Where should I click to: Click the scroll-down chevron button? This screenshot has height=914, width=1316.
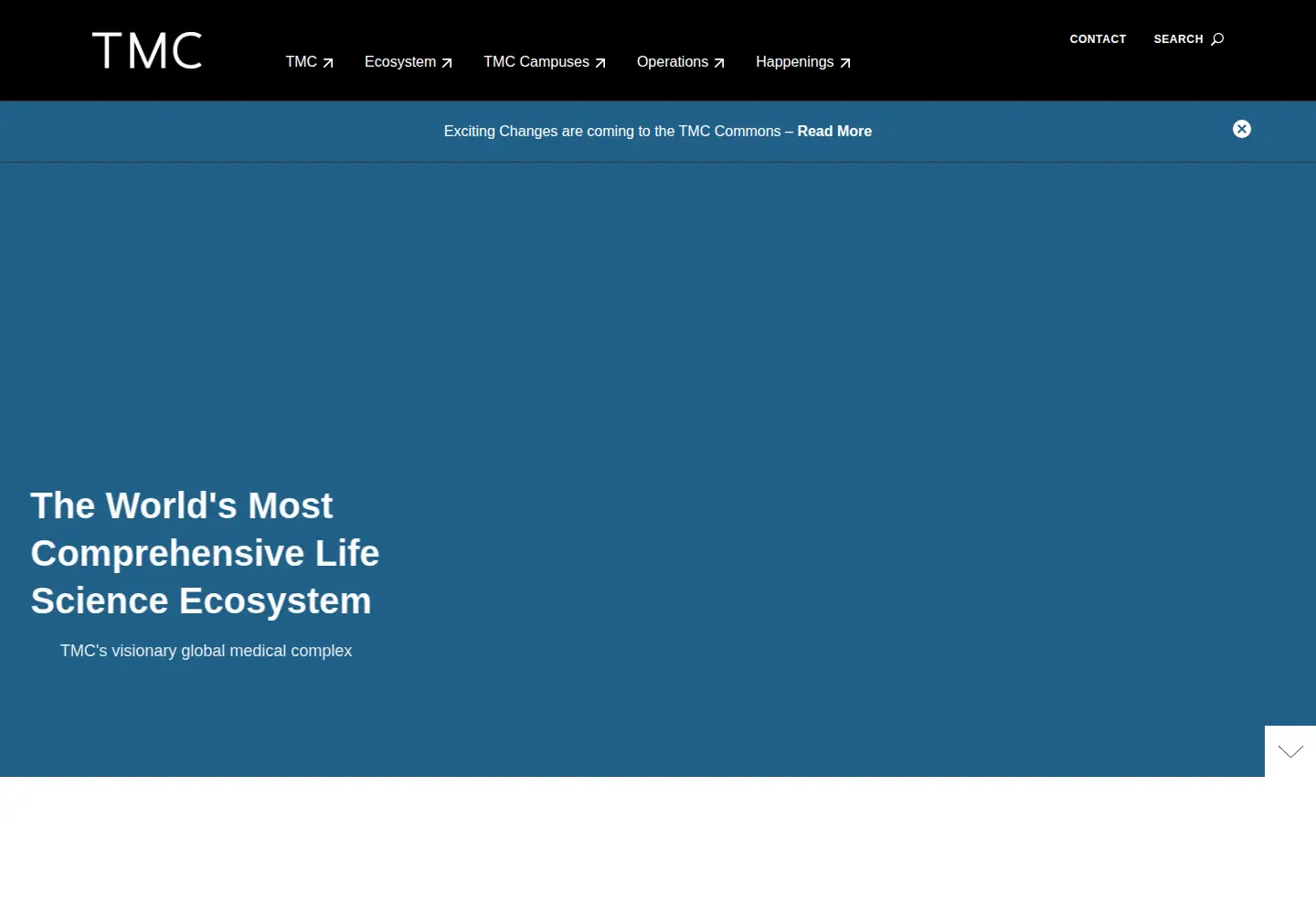pos(1290,751)
